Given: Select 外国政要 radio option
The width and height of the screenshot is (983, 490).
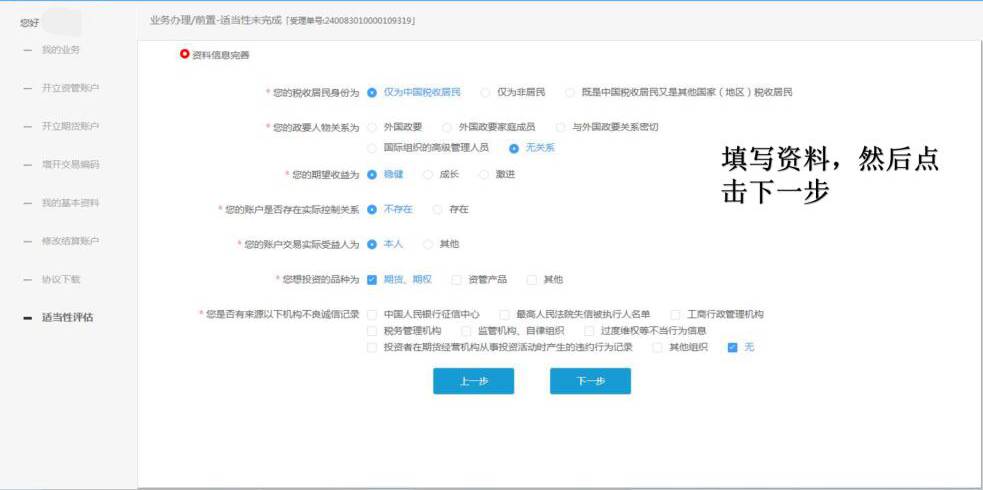Looking at the screenshot, I should pos(373,128).
